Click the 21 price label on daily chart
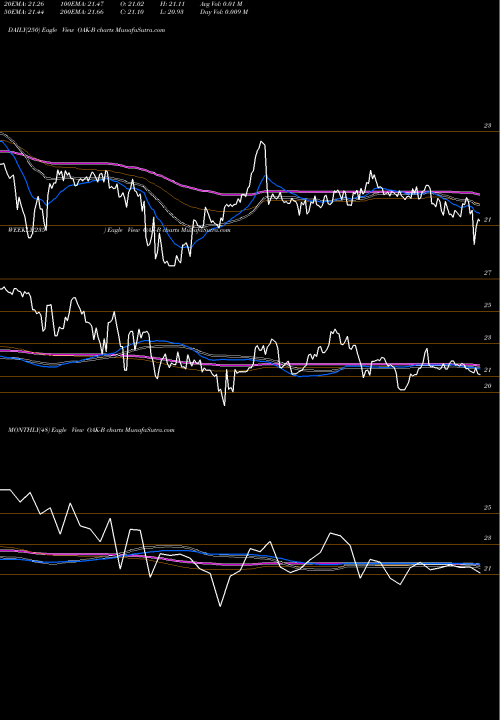Image resolution: width=500 pixels, height=720 pixels. [488, 220]
